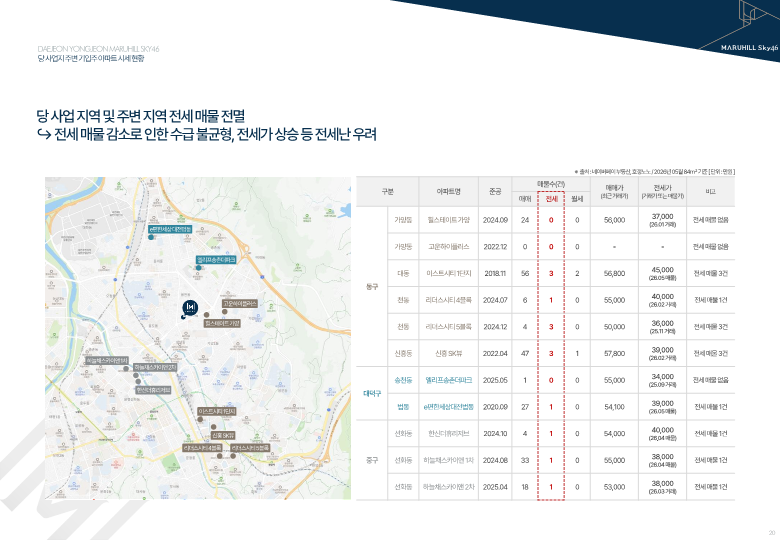Click the 송촌동 neighborhood cell
The width and height of the screenshot is (780, 540).
tap(403, 380)
